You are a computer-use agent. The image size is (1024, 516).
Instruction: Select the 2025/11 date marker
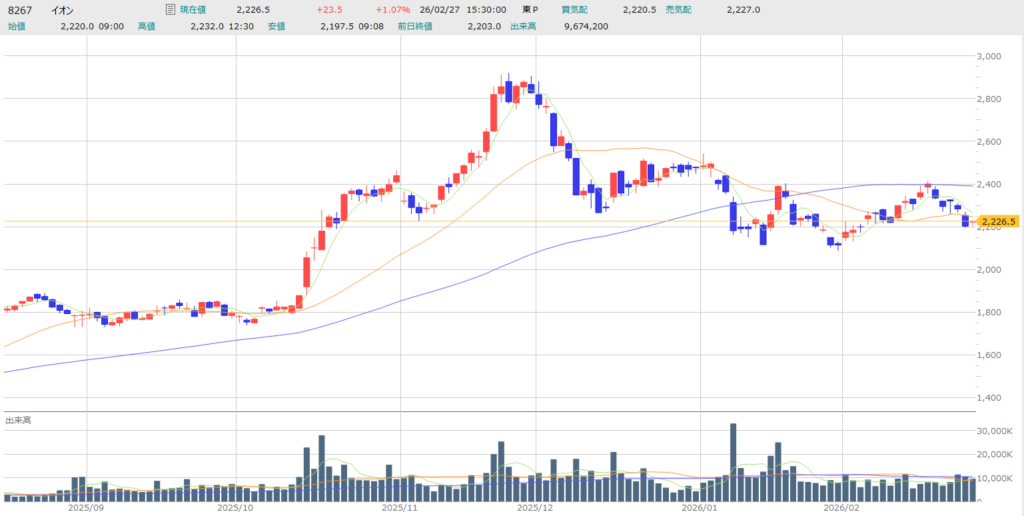pos(395,508)
